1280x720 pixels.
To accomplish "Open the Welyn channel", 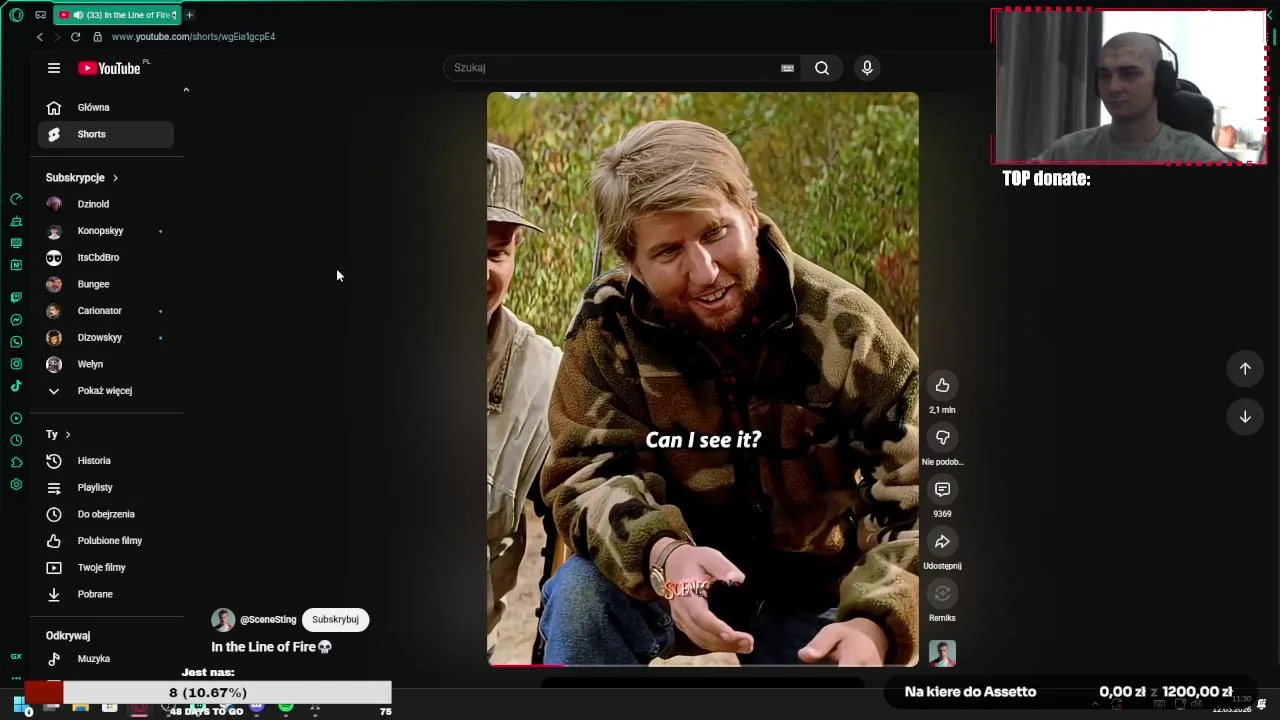I will pos(106,364).
